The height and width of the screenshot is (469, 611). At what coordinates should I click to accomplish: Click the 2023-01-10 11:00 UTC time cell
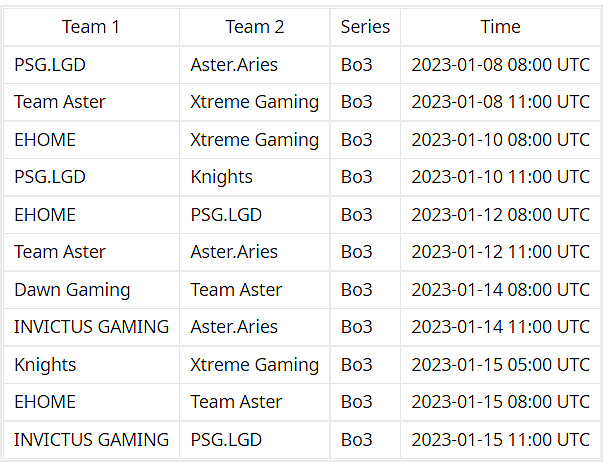tap(500, 177)
